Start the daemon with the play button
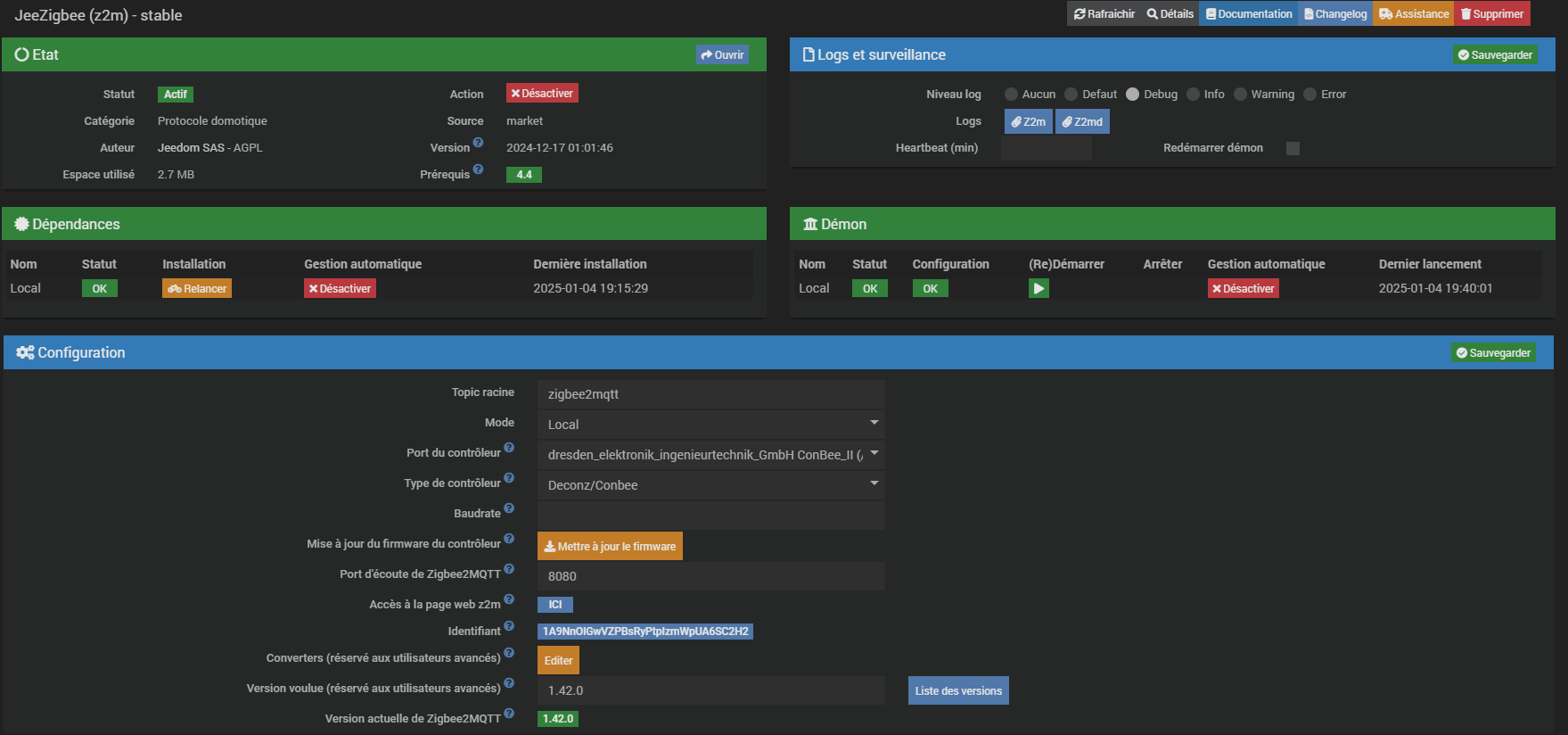Screen dimensions: 1568x735 coord(1038,288)
